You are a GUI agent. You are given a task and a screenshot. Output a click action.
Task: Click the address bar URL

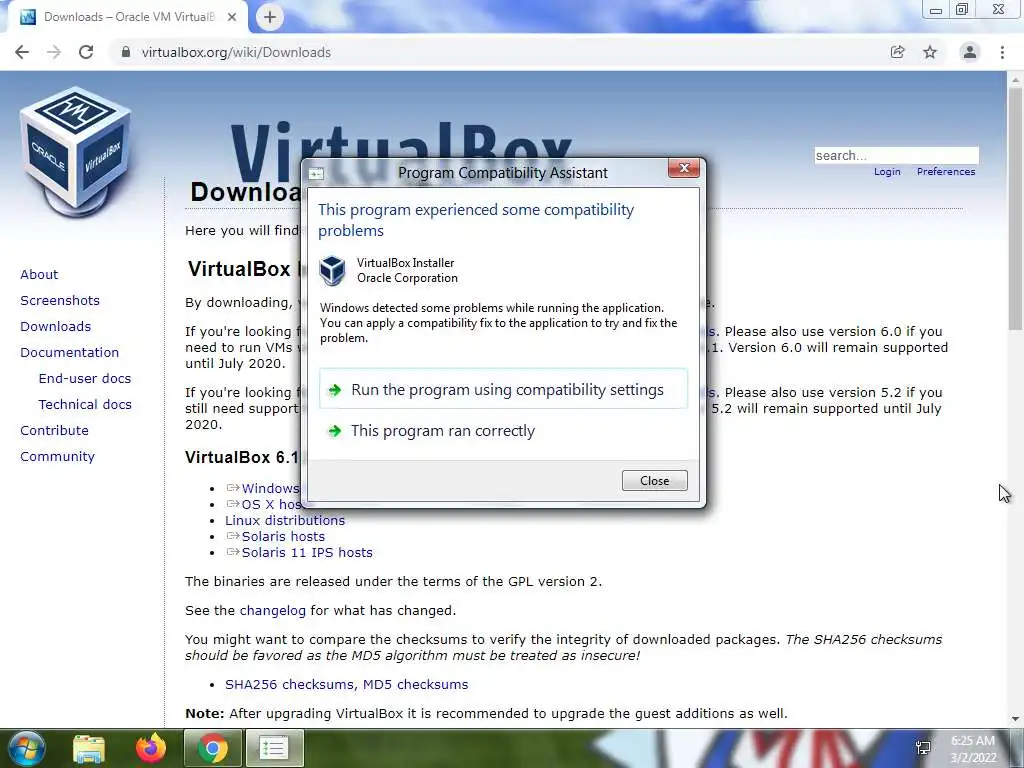click(x=236, y=52)
